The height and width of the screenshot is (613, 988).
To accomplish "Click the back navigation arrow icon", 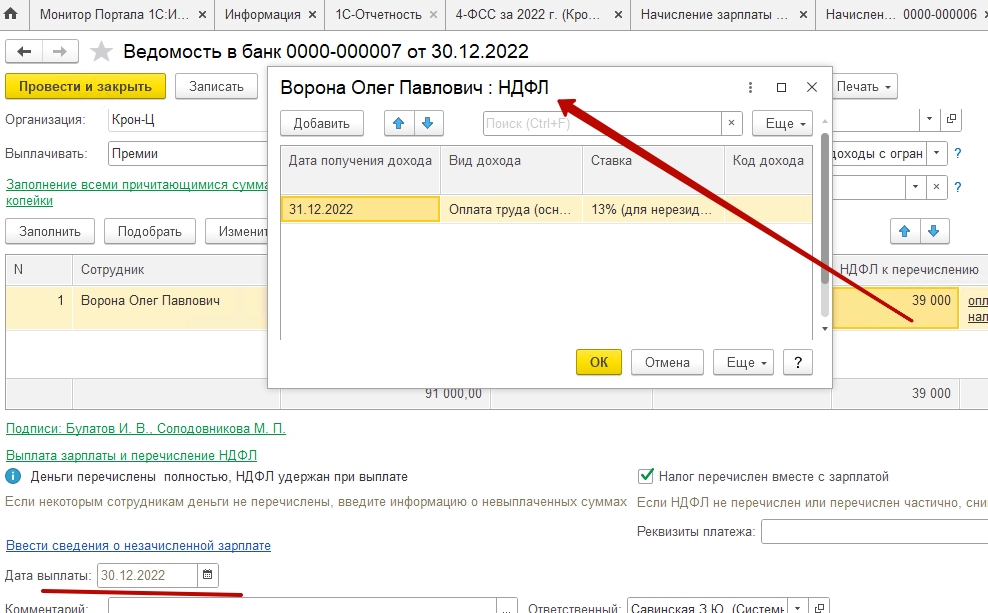I will pos(24,51).
